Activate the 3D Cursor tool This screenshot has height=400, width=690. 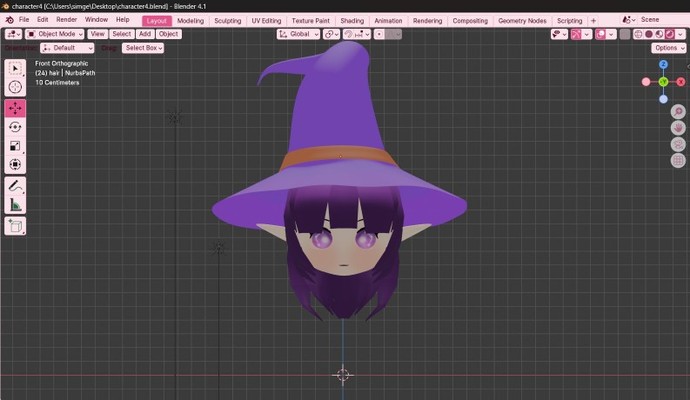[15, 87]
